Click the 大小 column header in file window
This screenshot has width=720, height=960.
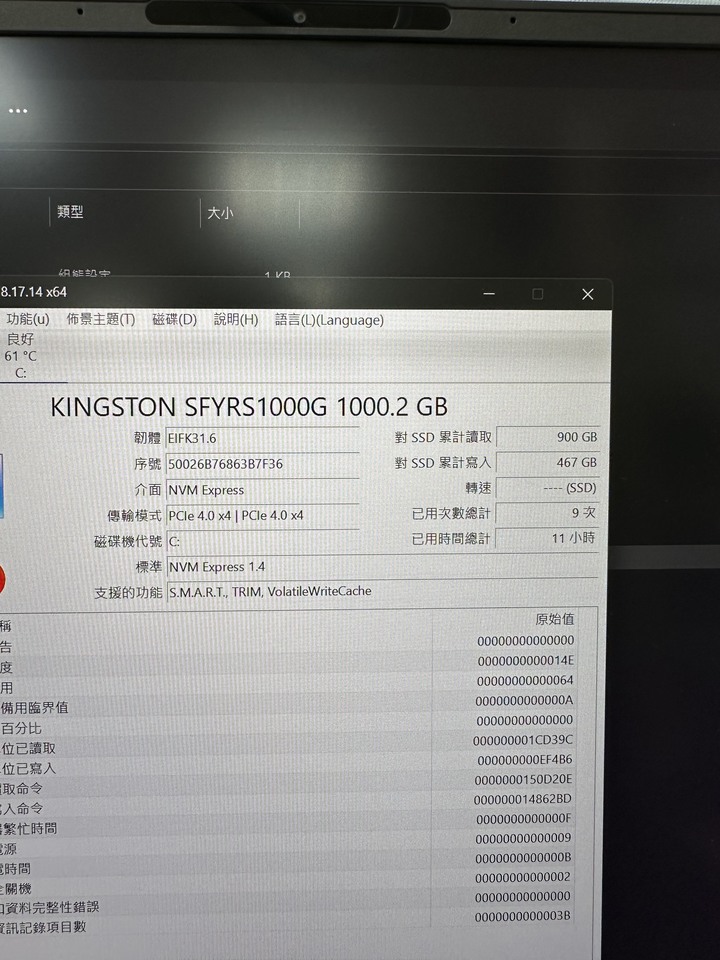point(220,213)
